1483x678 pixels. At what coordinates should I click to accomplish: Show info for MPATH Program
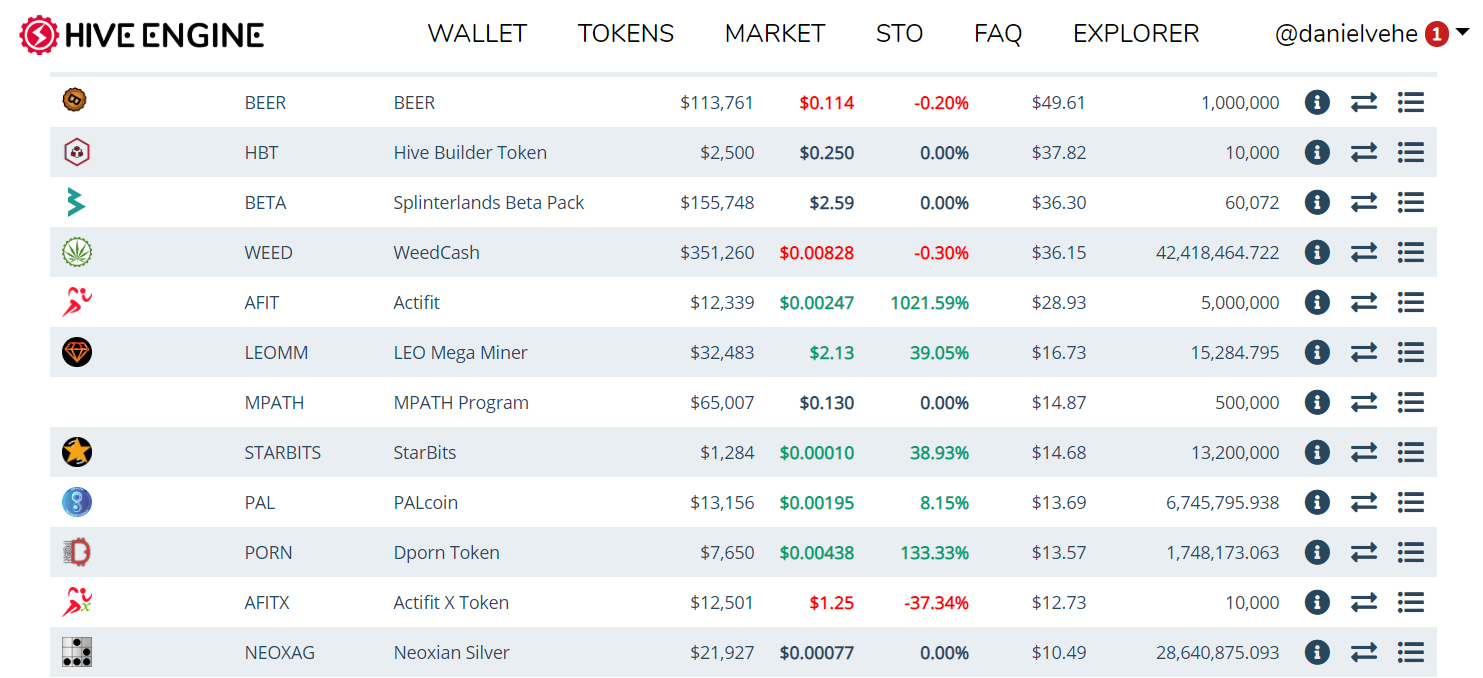click(x=1317, y=402)
